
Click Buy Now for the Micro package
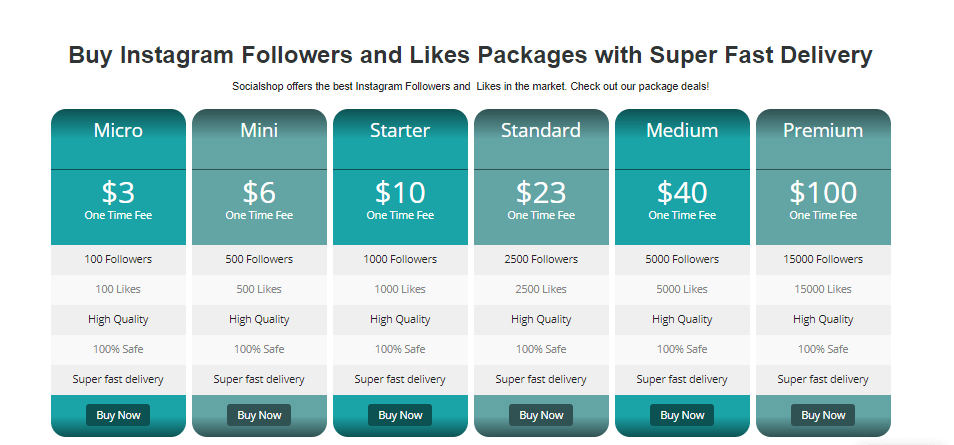pos(118,415)
